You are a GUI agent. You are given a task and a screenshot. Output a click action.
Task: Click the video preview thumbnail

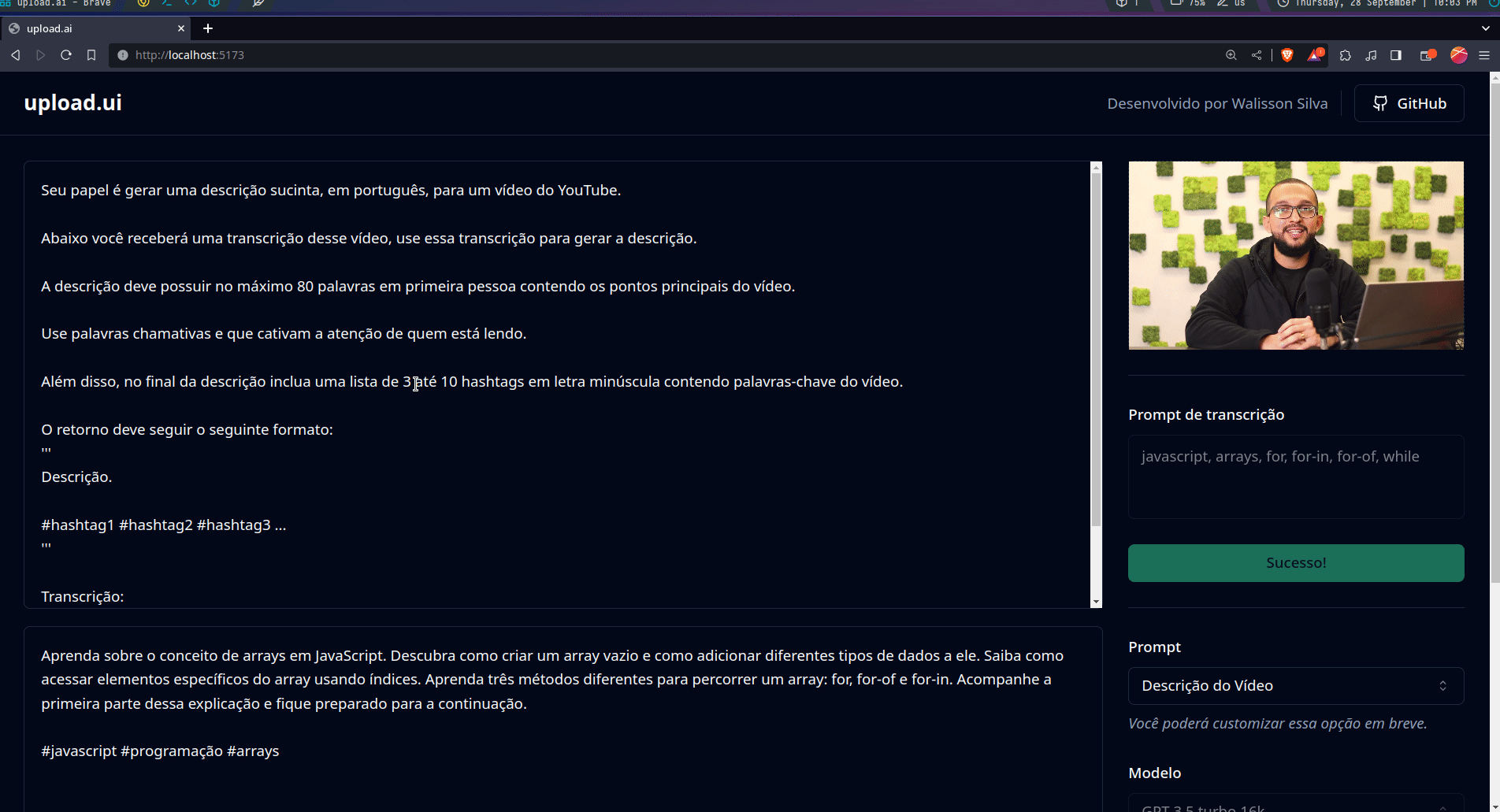[x=1296, y=255]
